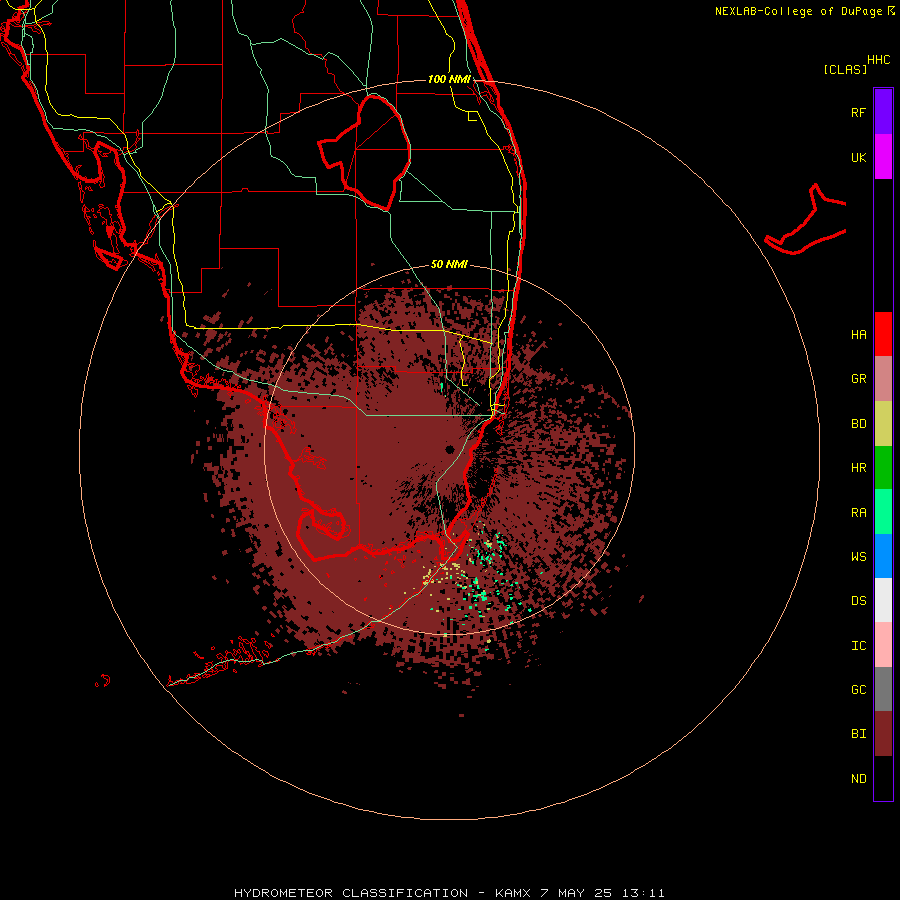This screenshot has height=900, width=900.
Task: Click the UK magenta legend swatch
Action: click(883, 157)
